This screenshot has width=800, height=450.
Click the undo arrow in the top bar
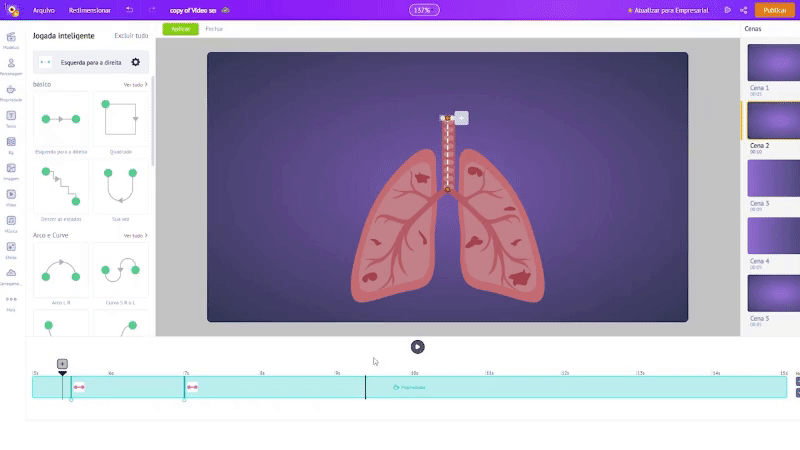[x=129, y=9]
